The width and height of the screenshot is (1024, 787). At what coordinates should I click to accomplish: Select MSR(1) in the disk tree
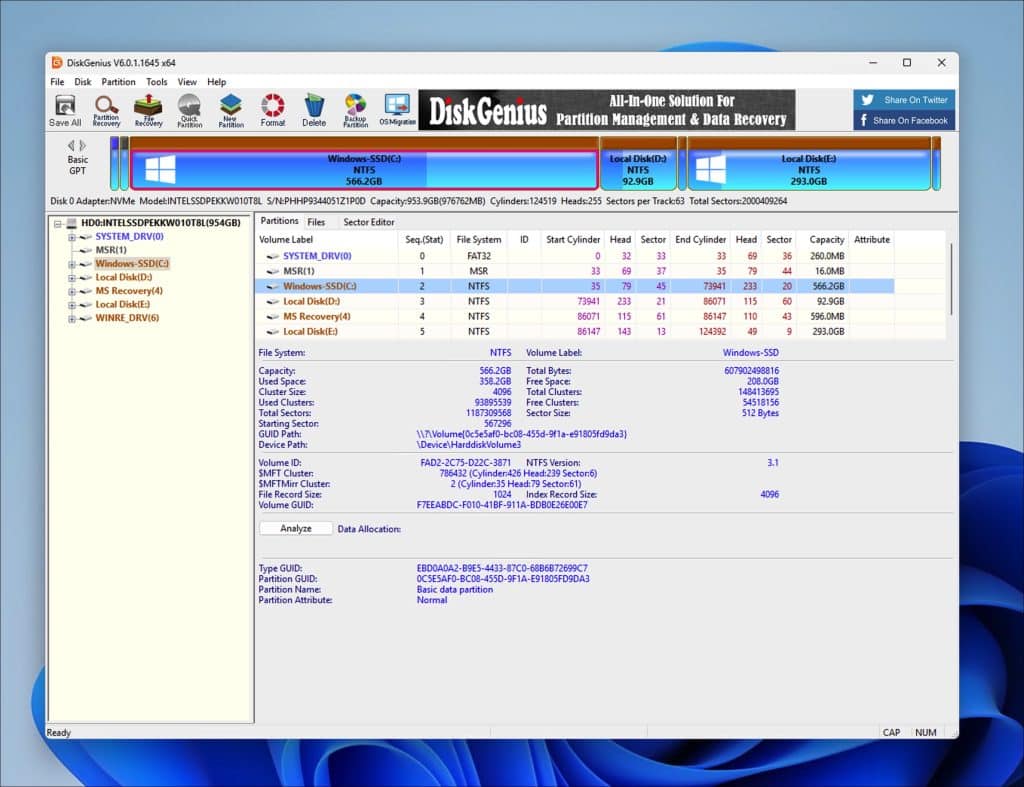coord(111,250)
